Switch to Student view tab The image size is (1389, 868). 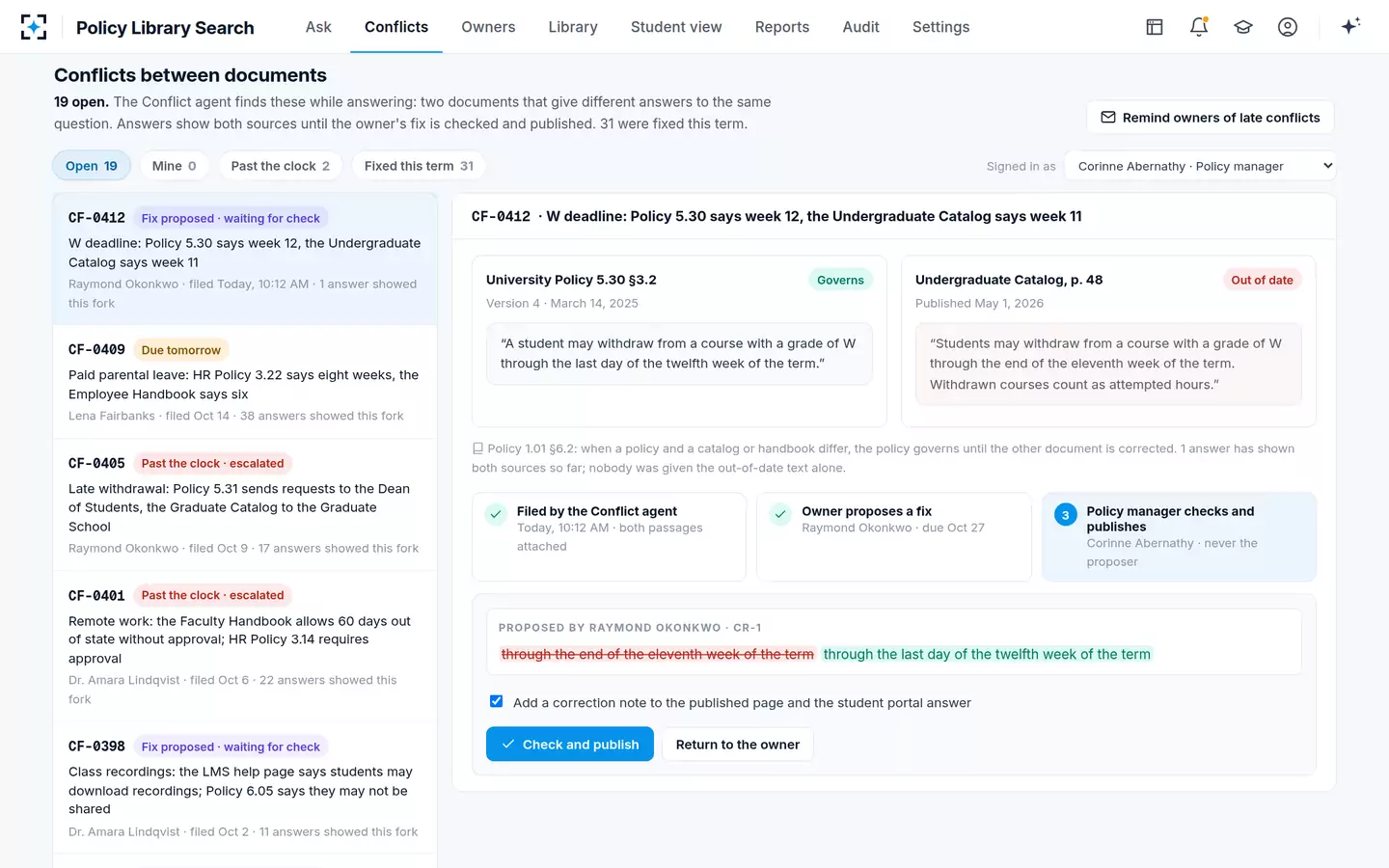click(676, 27)
